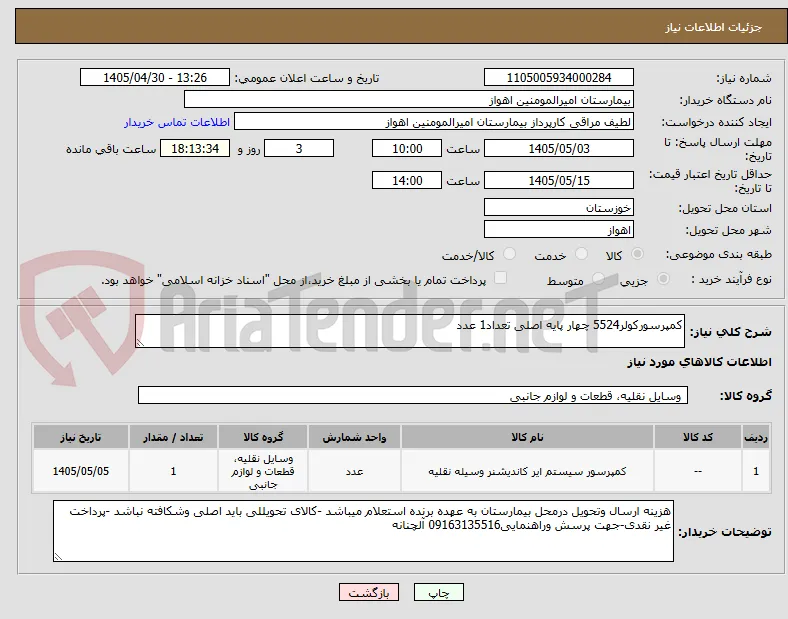This screenshot has height=619, width=788.
Task: Click the item code cell showing --
Action: 698,471
